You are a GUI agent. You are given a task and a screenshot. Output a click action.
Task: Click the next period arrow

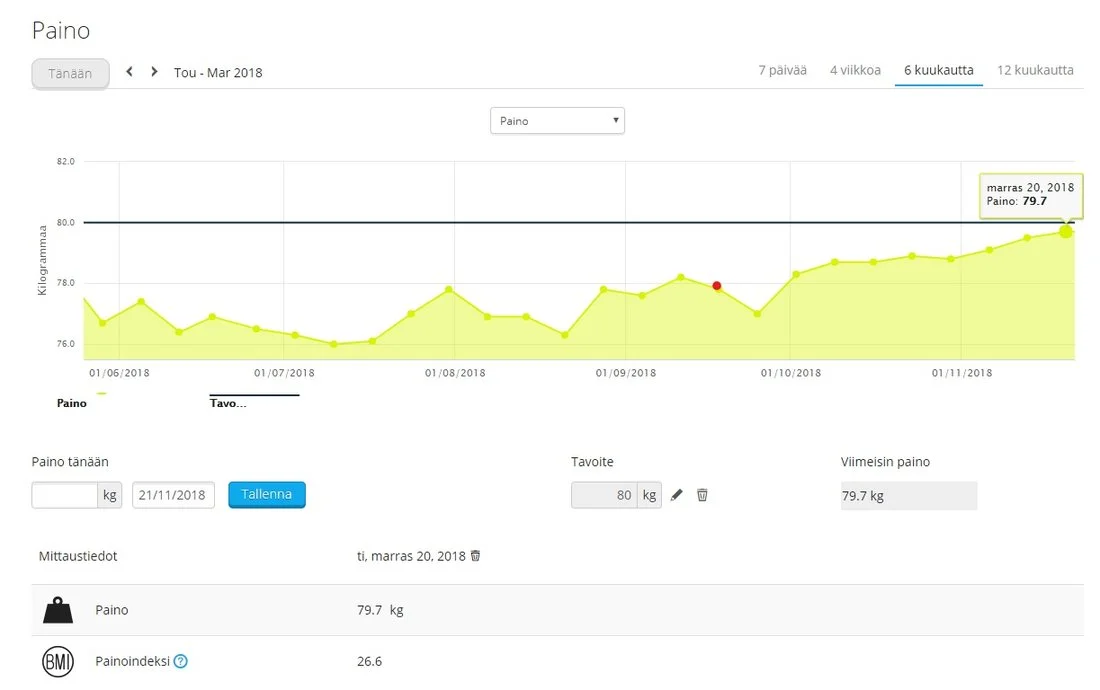pyautogui.click(x=154, y=72)
